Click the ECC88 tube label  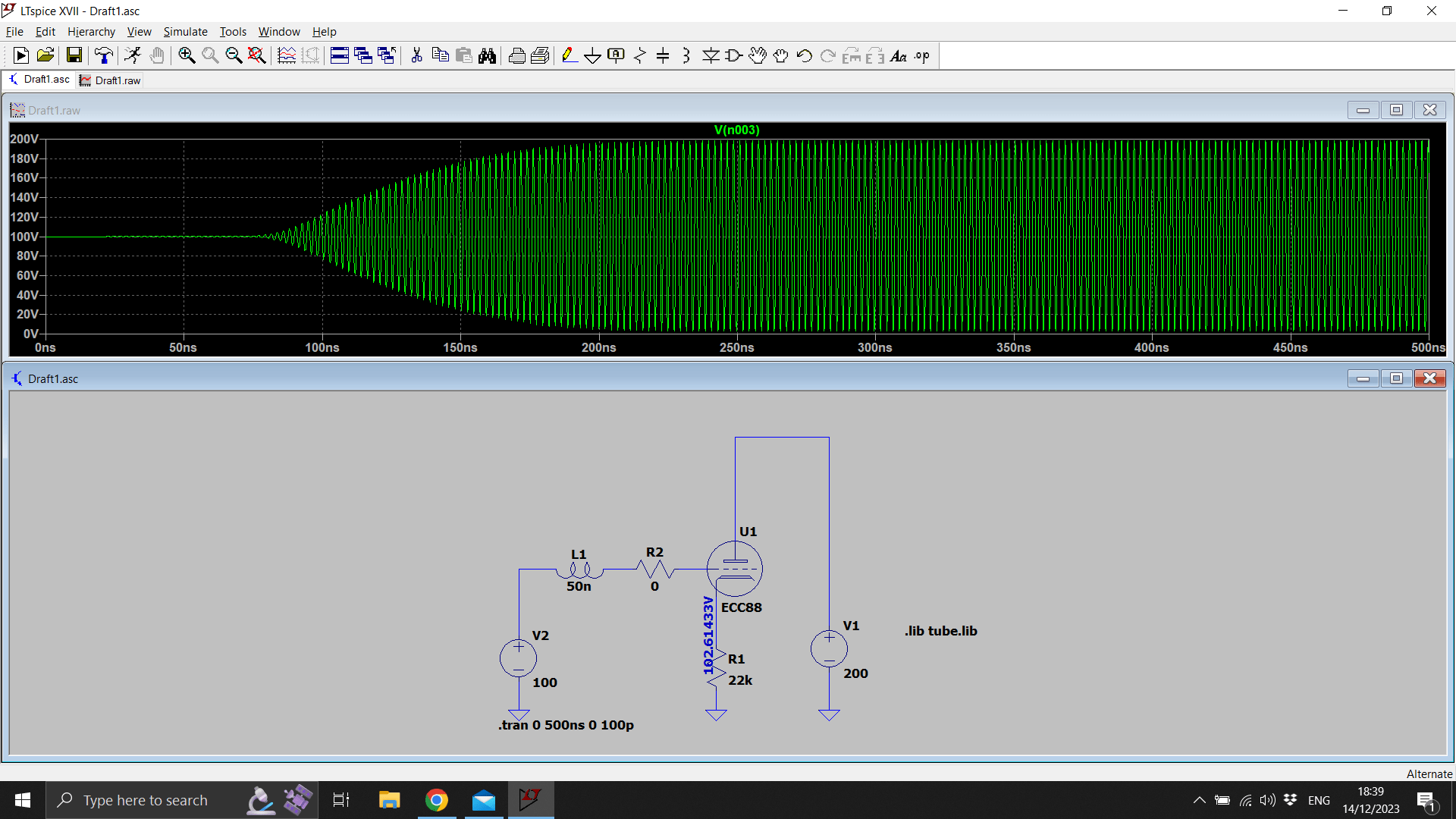[x=741, y=607]
